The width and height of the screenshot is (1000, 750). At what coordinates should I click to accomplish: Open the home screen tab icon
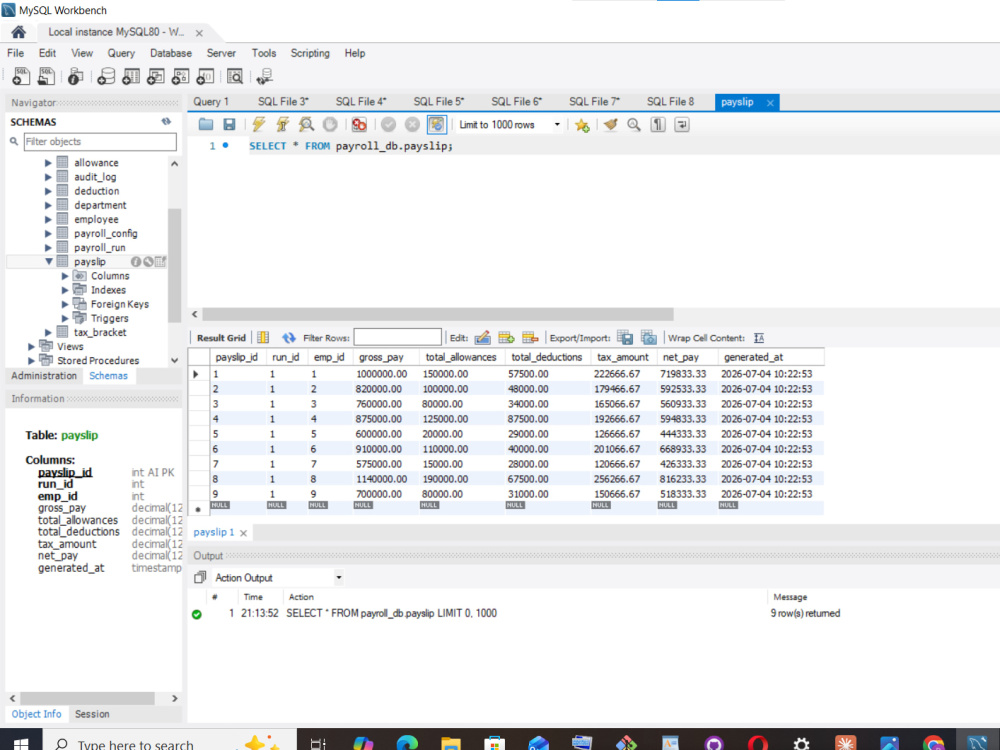coord(18,32)
